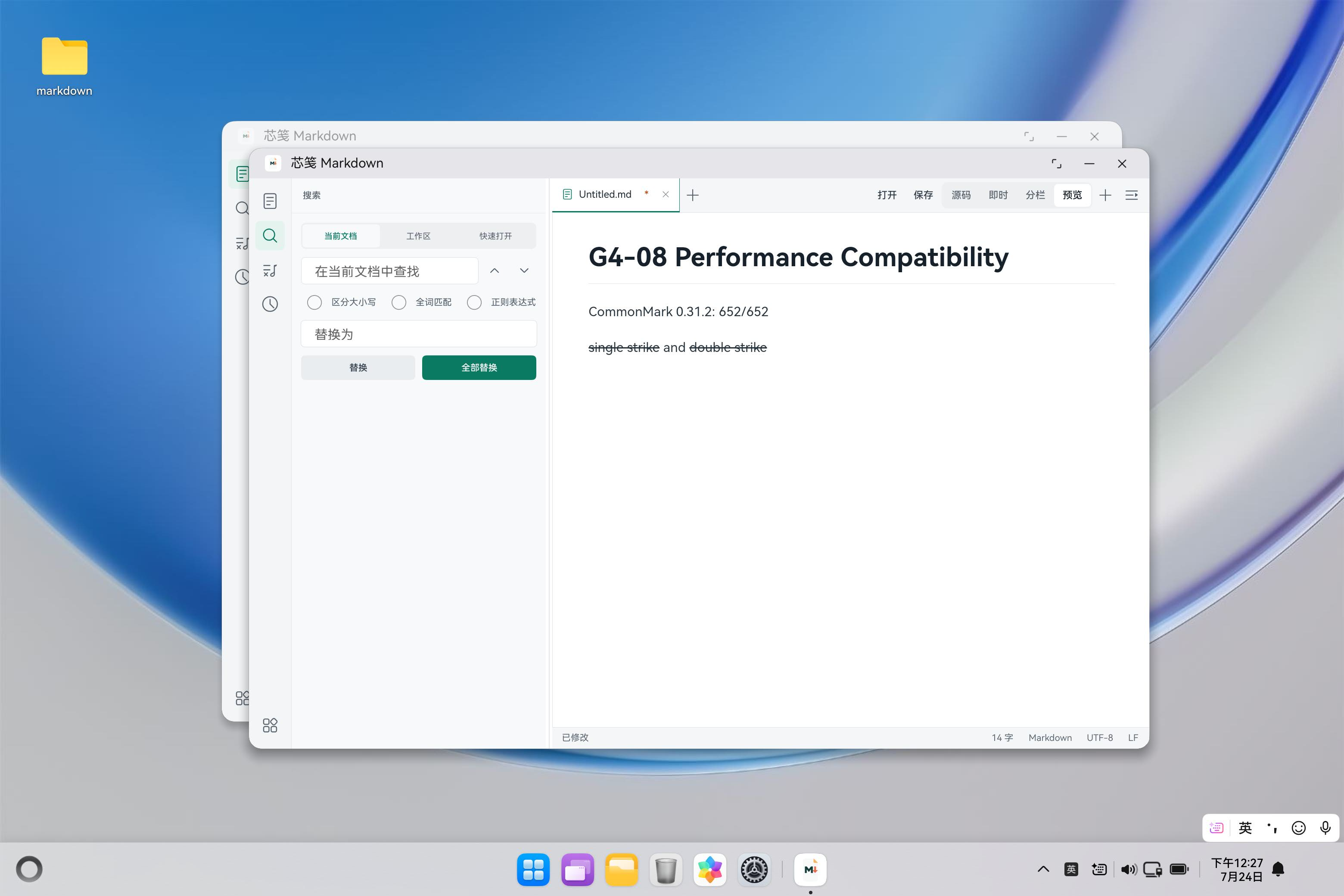Click the 替换为 replace field

tap(419, 334)
